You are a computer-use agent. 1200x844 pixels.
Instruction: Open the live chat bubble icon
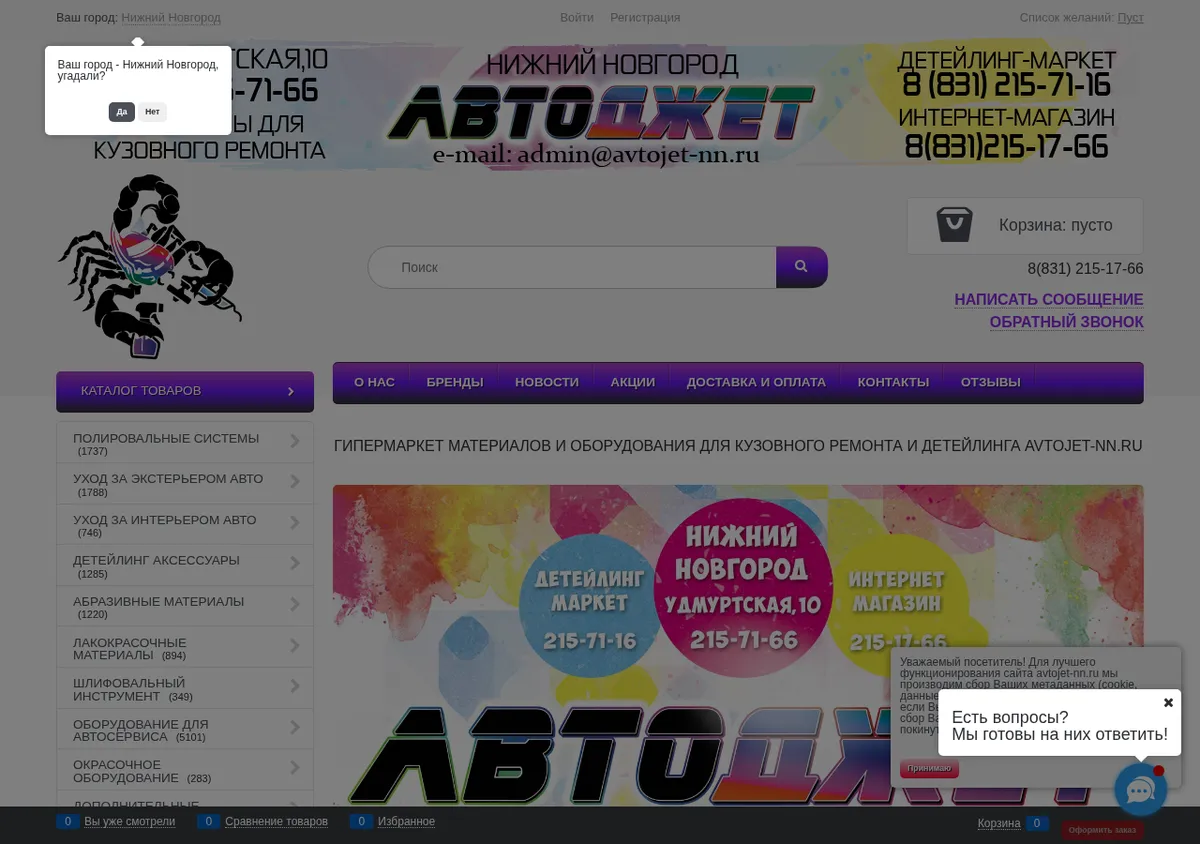pos(1141,790)
